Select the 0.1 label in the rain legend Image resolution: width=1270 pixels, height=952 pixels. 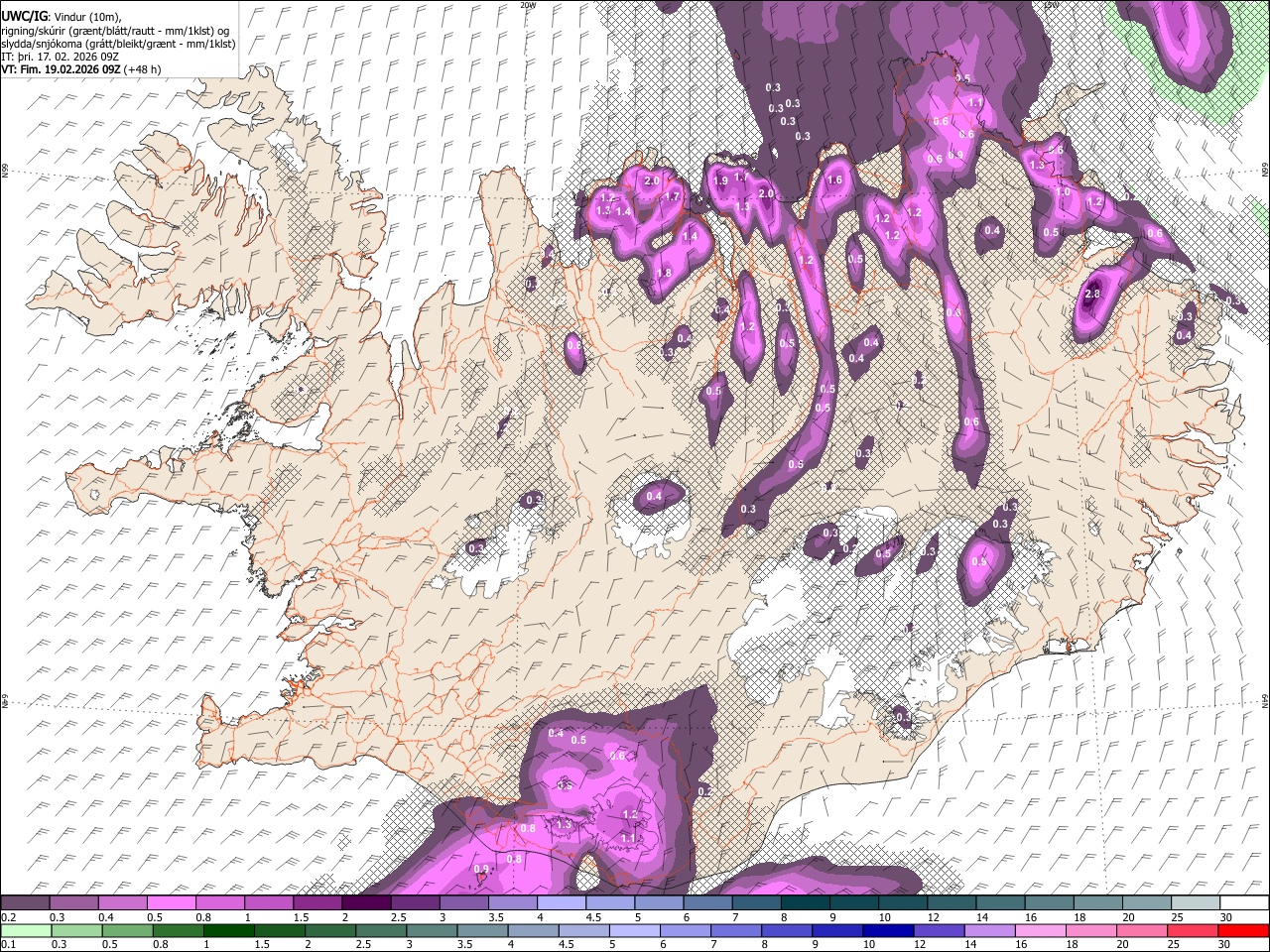[8, 945]
